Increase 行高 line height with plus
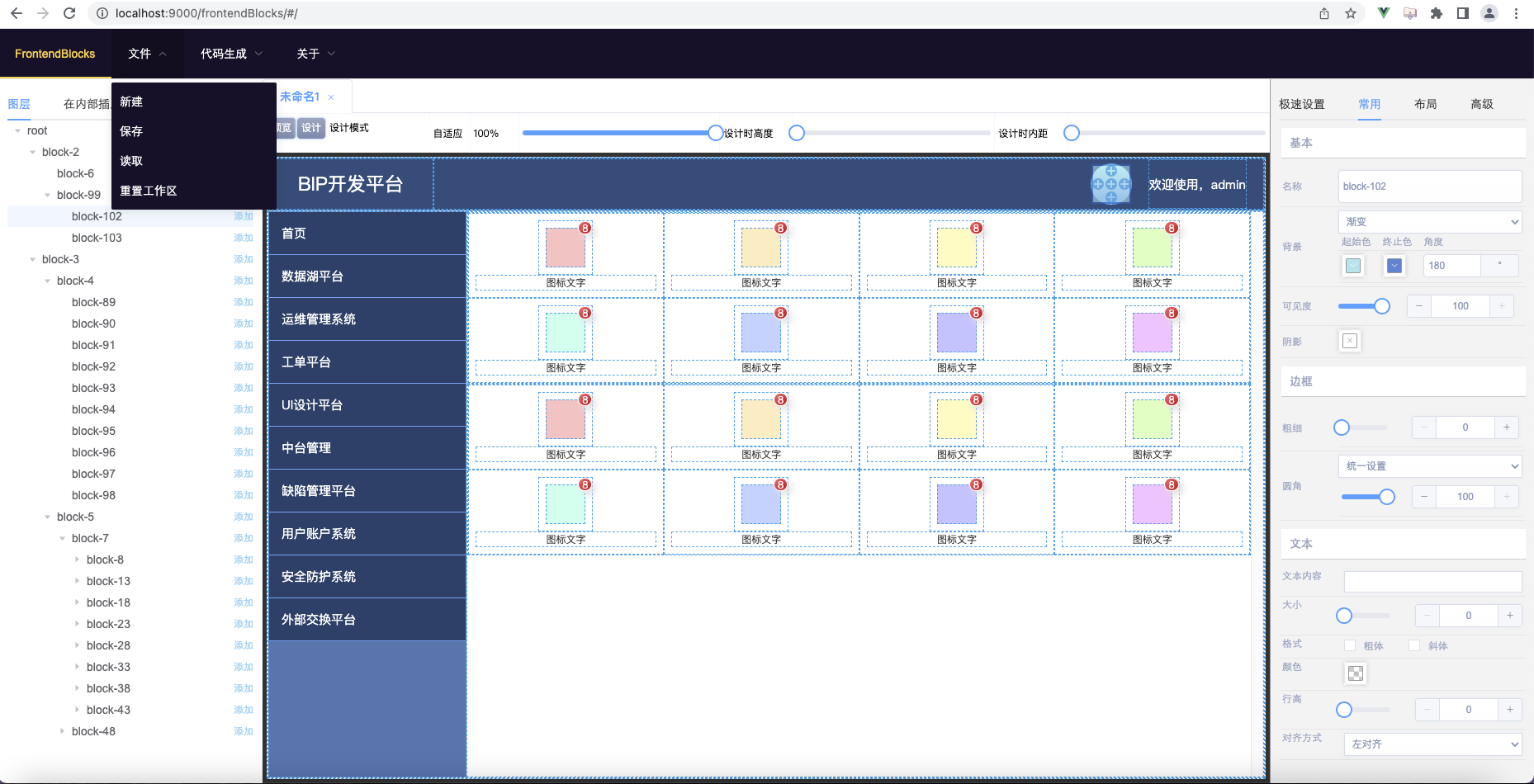Viewport: 1534px width, 784px height. (x=1510, y=709)
